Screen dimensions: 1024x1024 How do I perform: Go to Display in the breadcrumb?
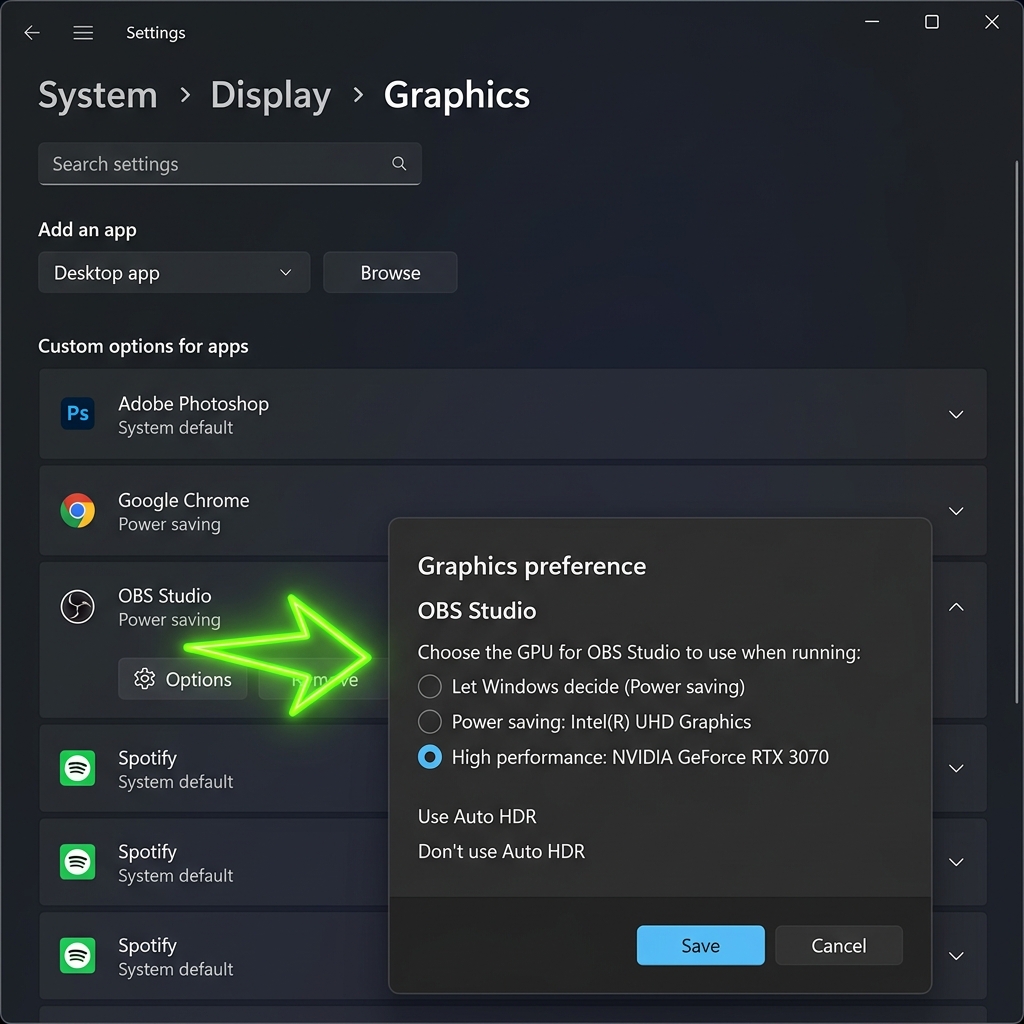pos(270,95)
